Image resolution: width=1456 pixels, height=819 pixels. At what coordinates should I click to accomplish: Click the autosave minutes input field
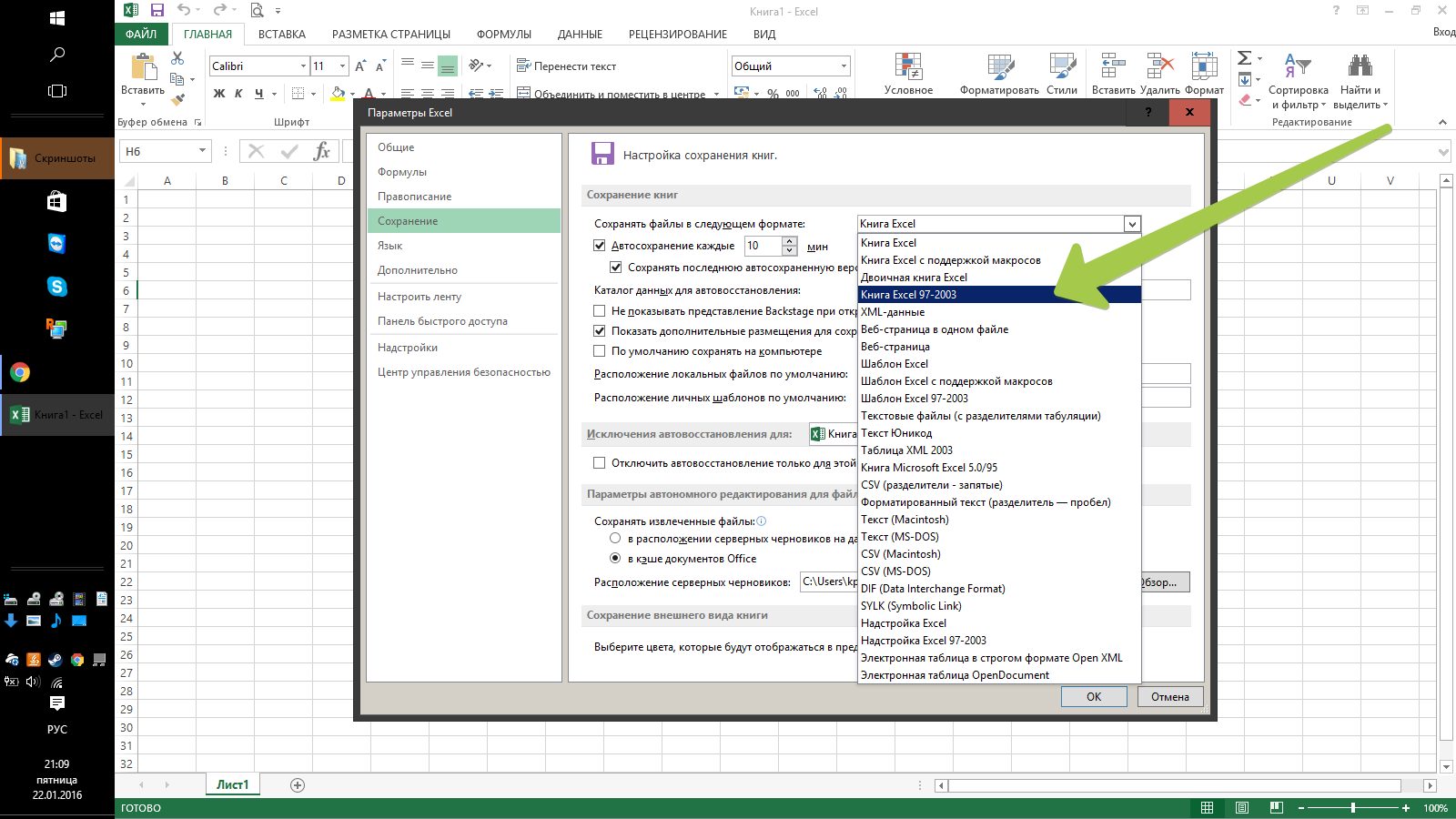763,246
